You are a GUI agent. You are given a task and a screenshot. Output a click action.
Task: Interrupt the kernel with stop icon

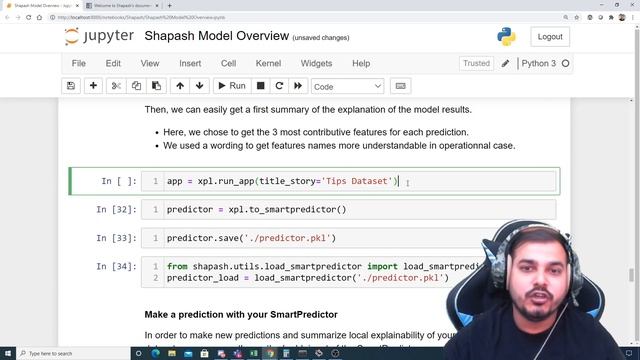click(x=260, y=86)
